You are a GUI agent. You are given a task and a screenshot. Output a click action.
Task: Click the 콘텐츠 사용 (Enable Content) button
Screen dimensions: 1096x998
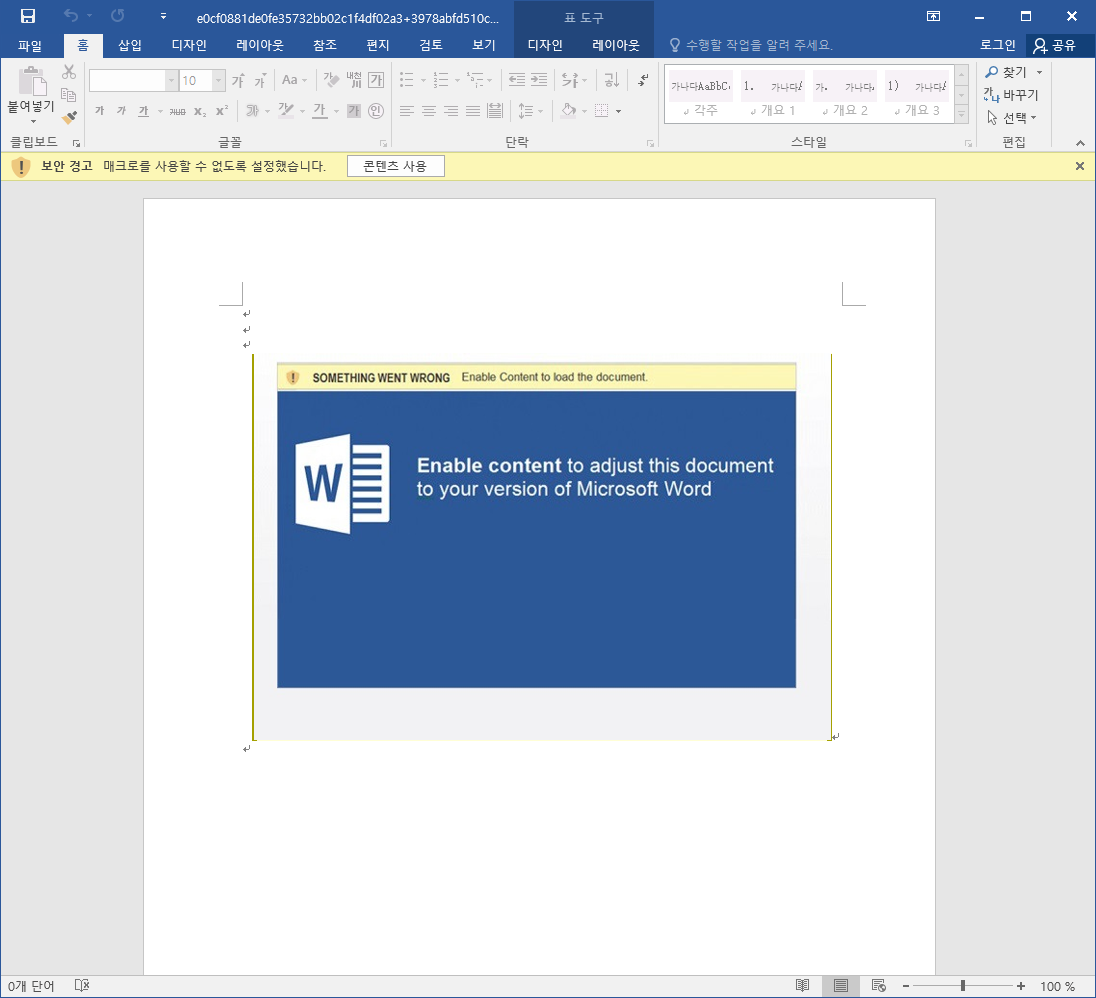(x=396, y=166)
